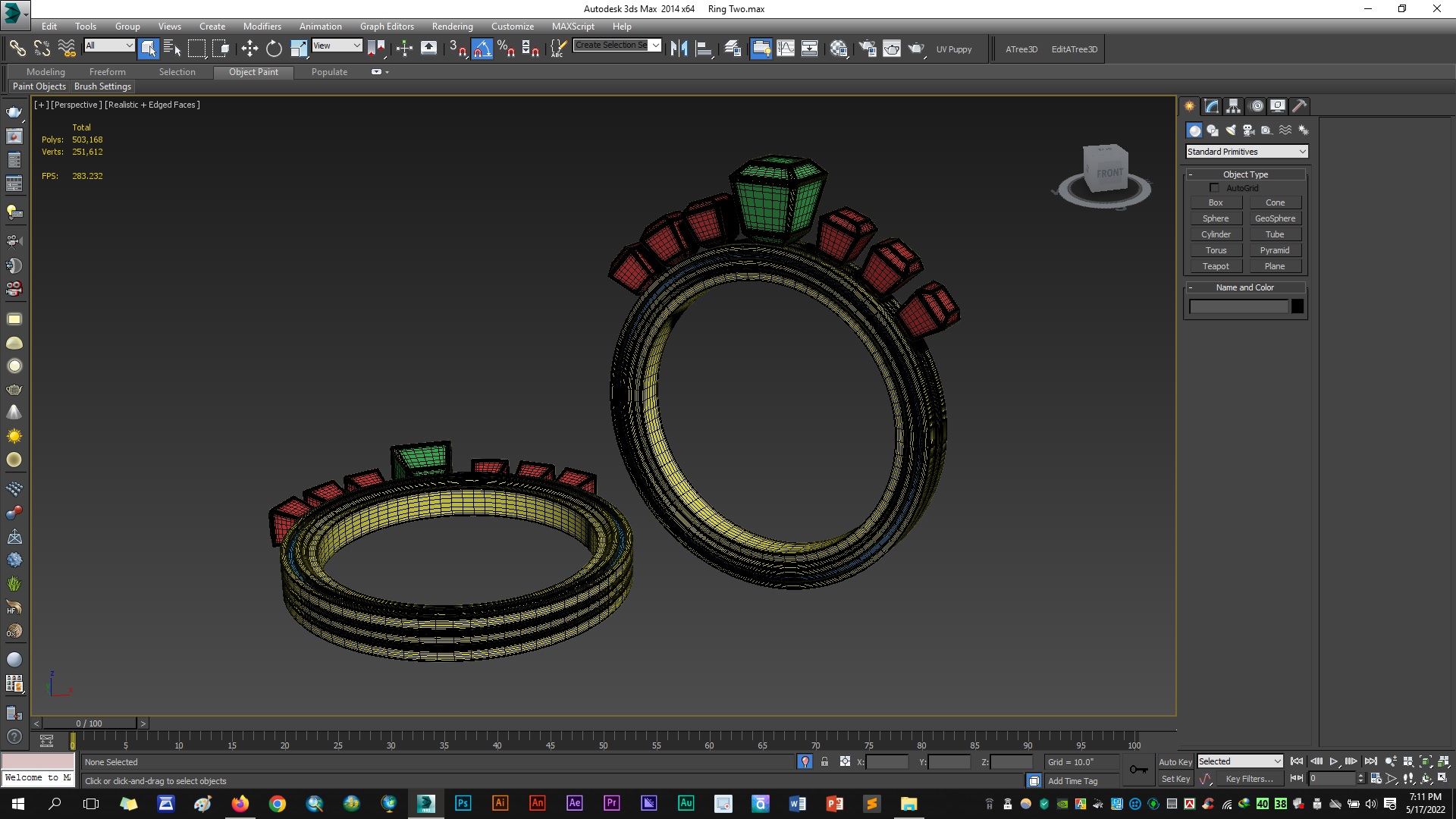Open the Rendering menu

coord(452,26)
